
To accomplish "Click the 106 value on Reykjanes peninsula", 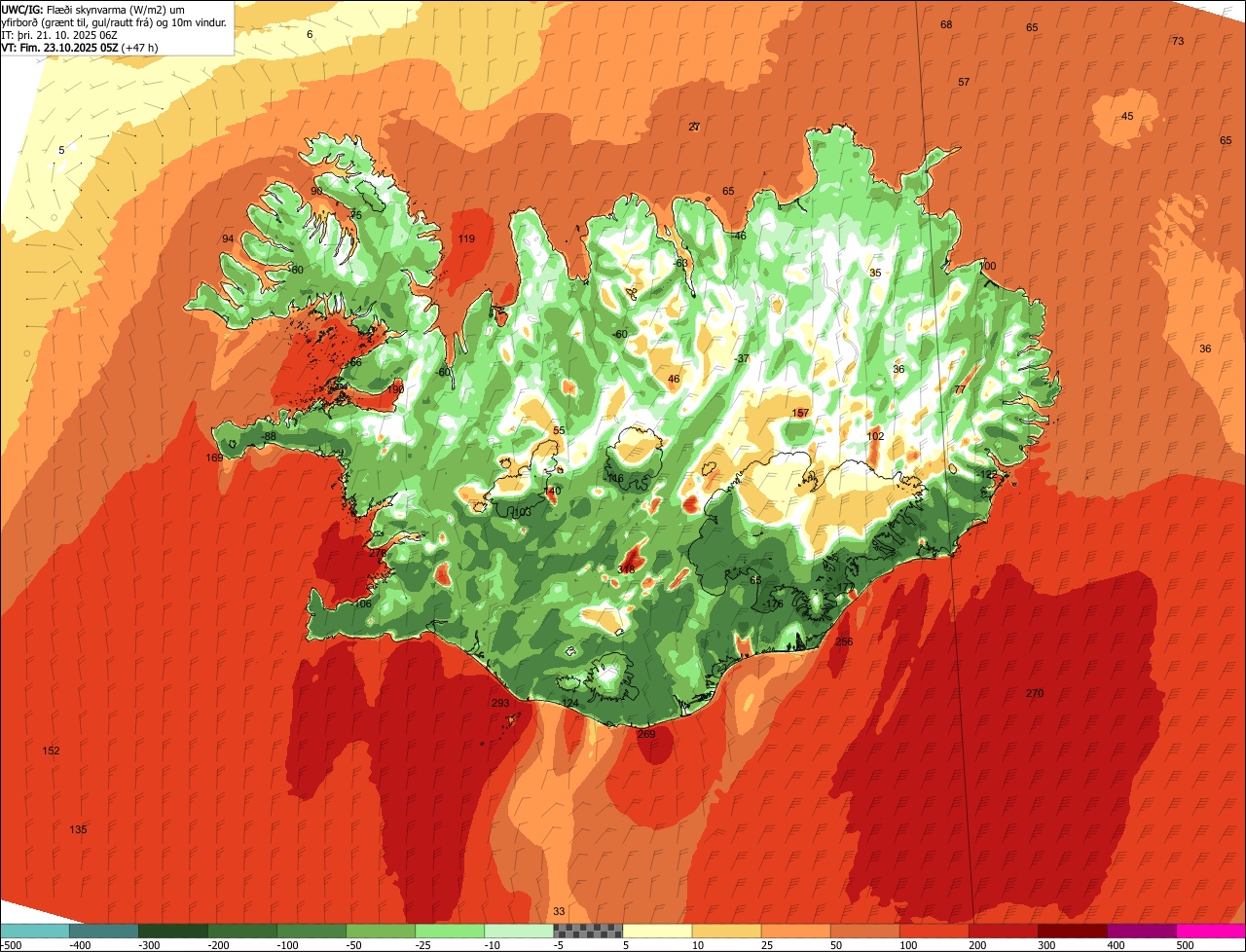I will pyautogui.click(x=363, y=604).
